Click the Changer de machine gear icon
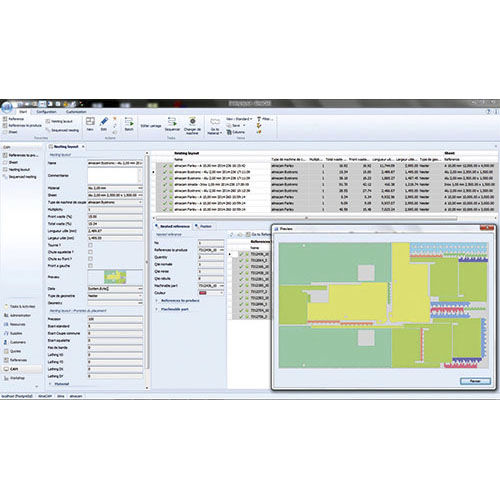This screenshot has height=500, width=500. [x=192, y=121]
